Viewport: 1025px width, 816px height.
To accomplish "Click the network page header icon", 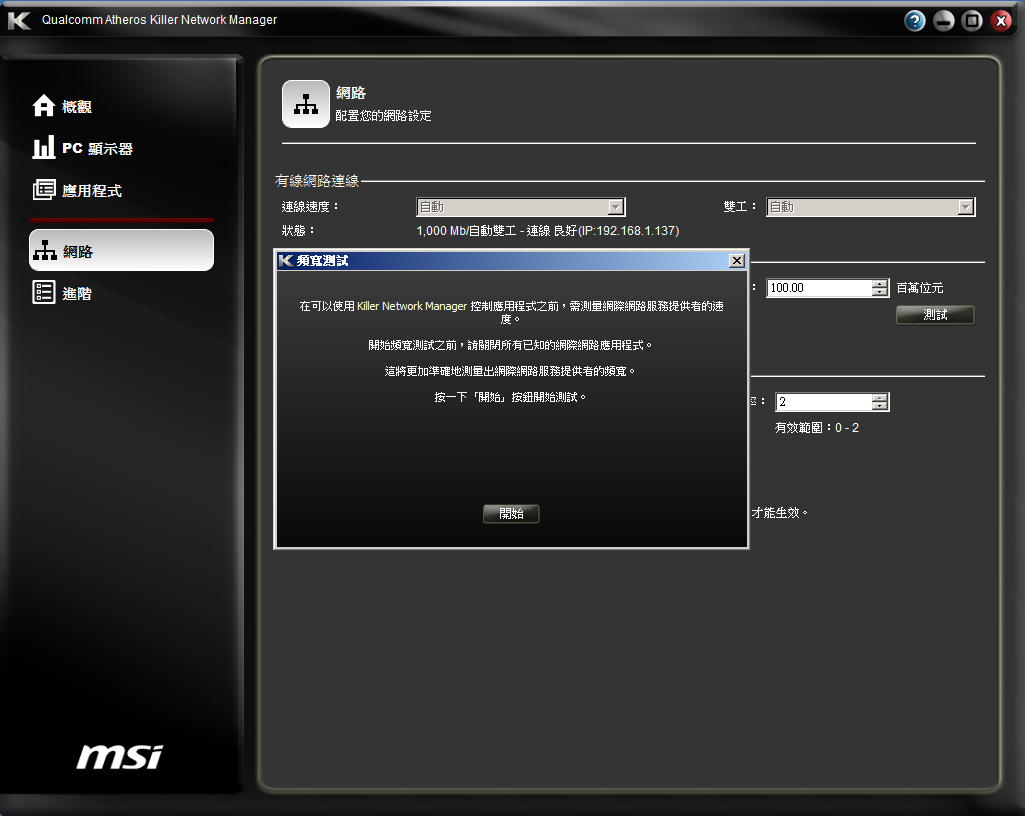I will (305, 104).
